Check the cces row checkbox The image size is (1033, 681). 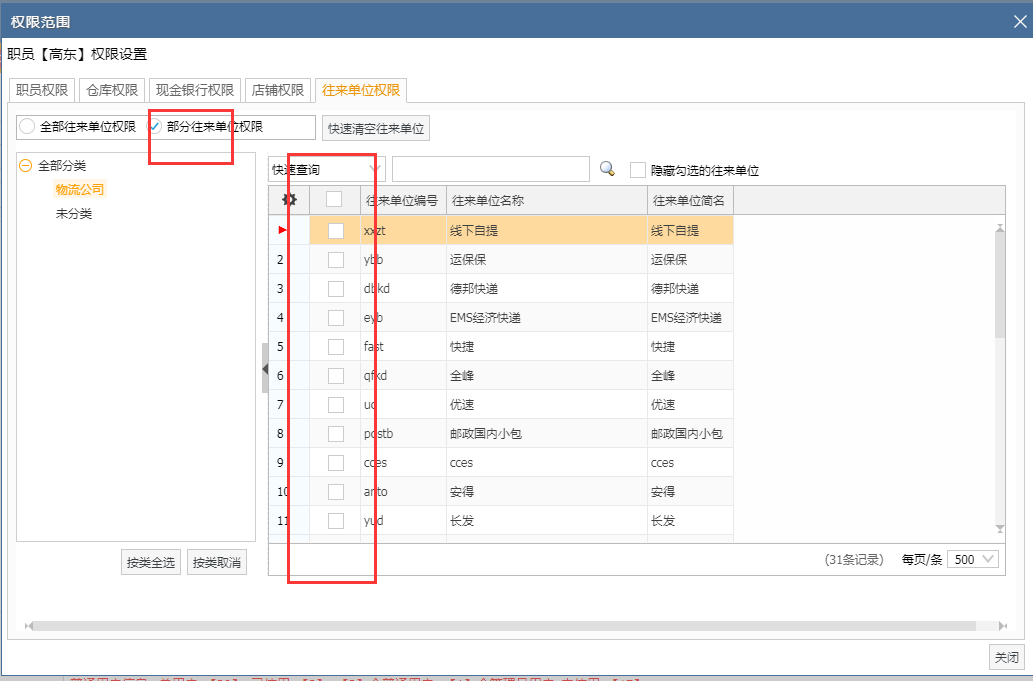tap(336, 462)
